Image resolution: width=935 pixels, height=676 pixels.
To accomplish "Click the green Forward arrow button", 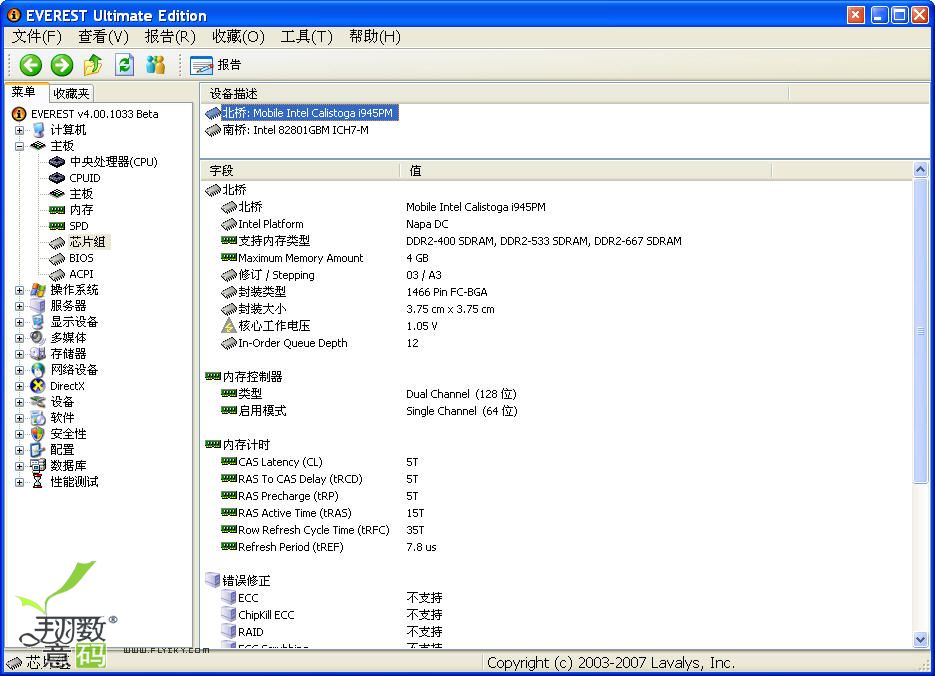I will 61,65.
